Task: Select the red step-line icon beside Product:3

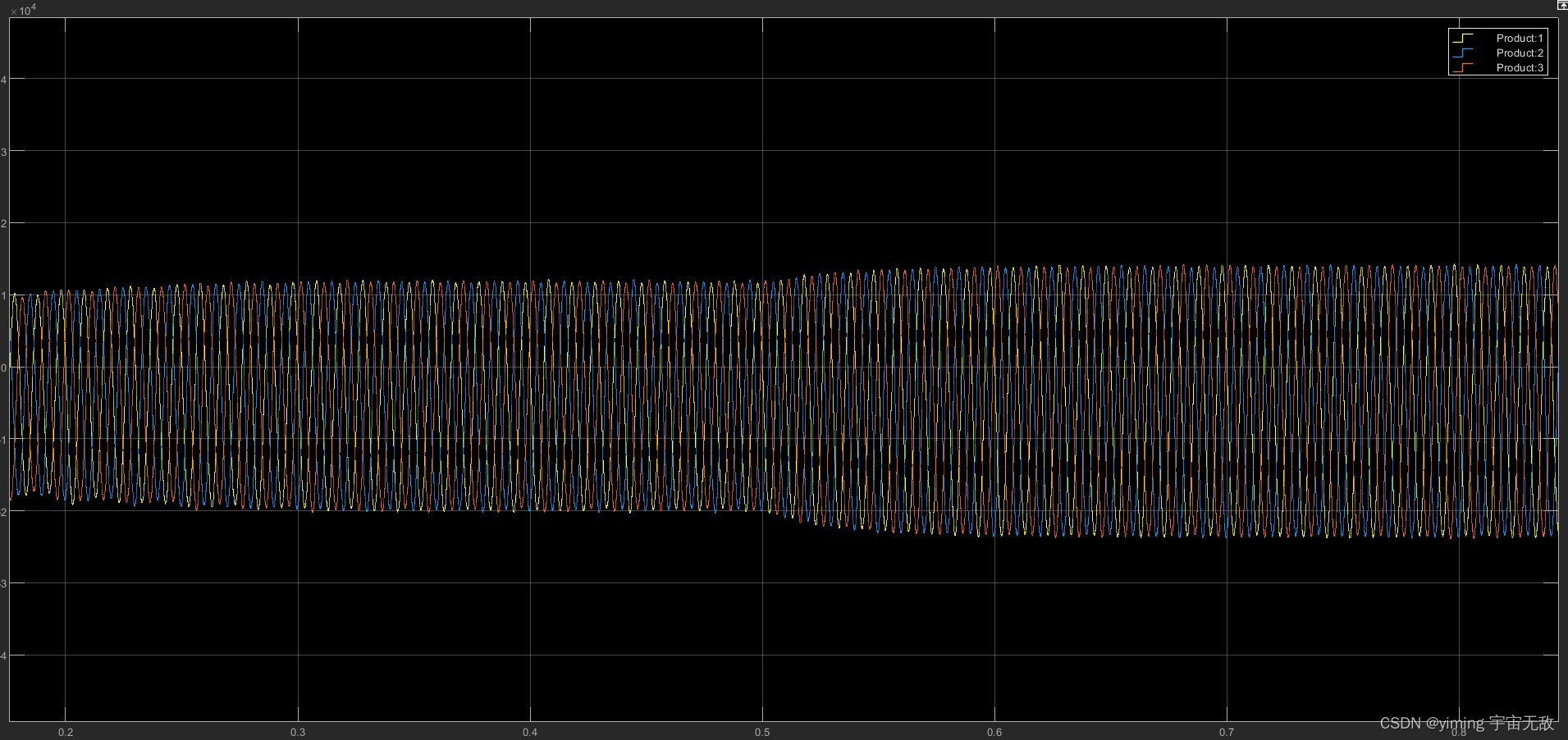Action: [x=1465, y=67]
